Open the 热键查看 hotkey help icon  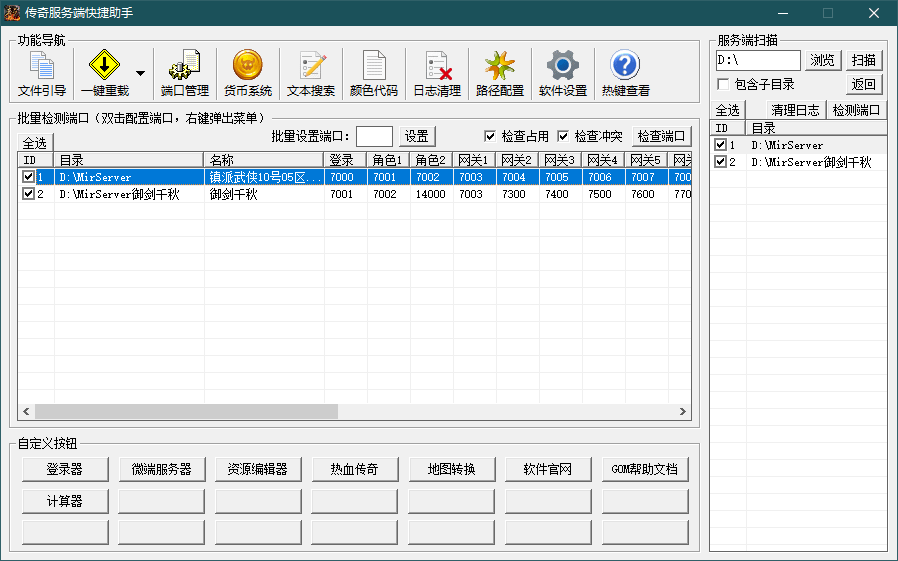click(625, 74)
